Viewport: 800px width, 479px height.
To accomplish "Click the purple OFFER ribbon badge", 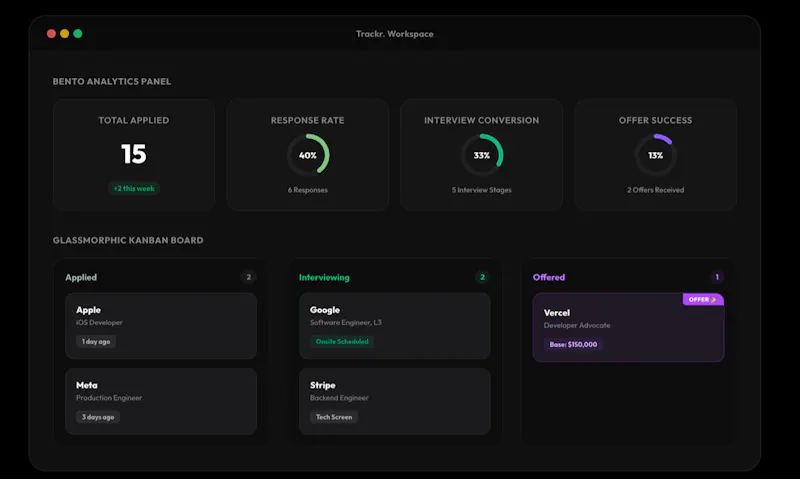I will pos(703,299).
